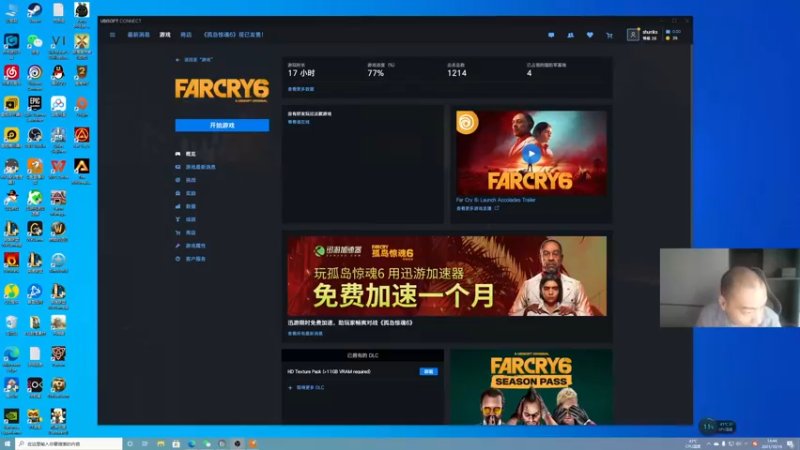
Task: Open the Steam desktop icon
Action: click(35, 13)
